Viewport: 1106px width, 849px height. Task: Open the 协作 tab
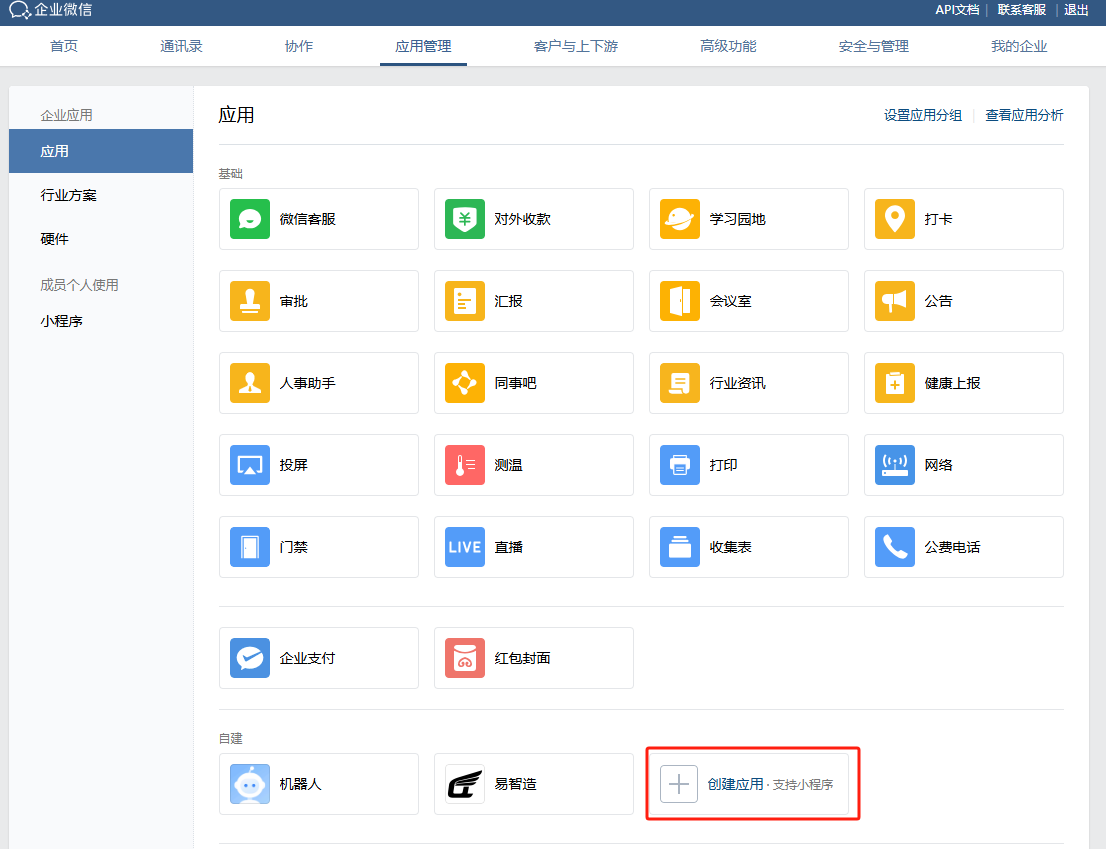299,47
